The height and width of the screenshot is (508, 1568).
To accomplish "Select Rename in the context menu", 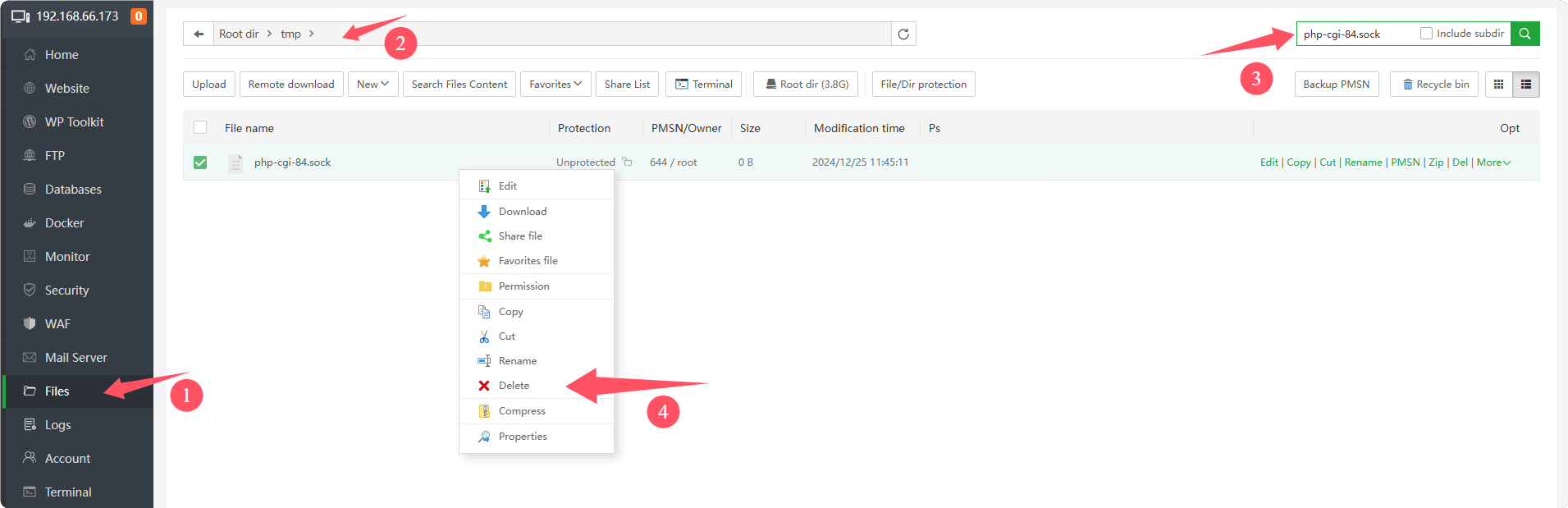I will point(537,361).
